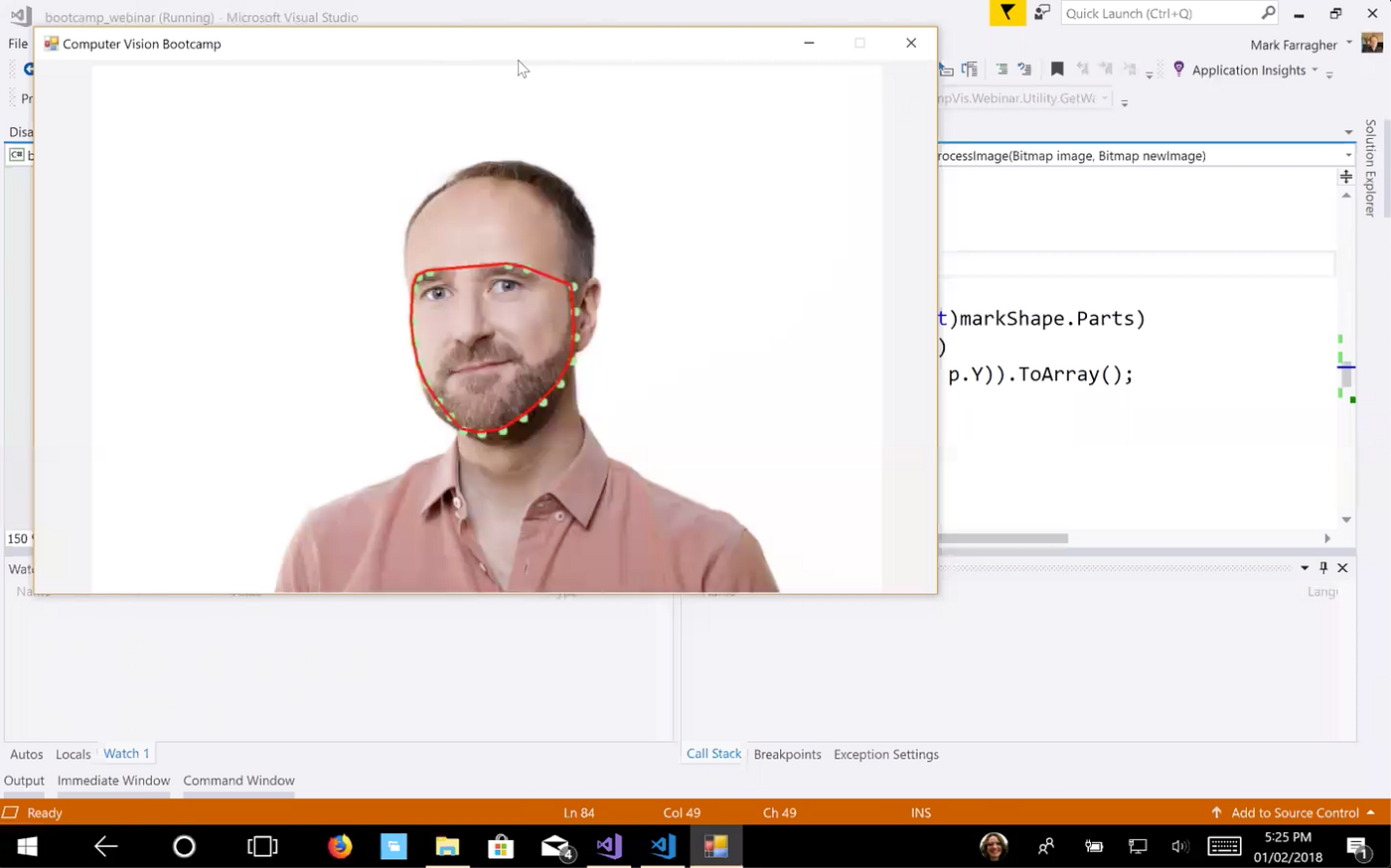Adjust the 150% editor zoom control
The image size is (1391, 868).
18,538
